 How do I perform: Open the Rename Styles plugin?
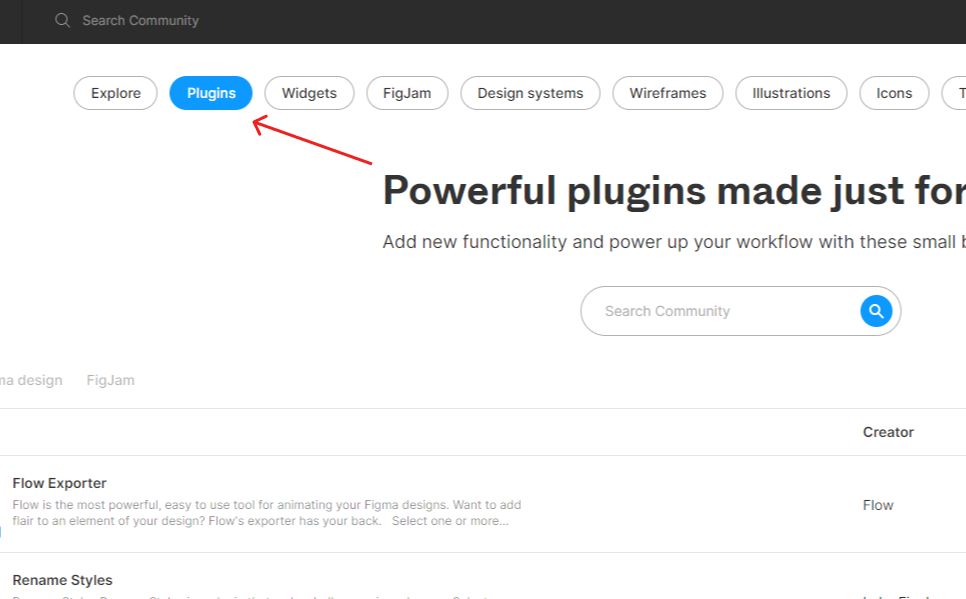(x=62, y=580)
